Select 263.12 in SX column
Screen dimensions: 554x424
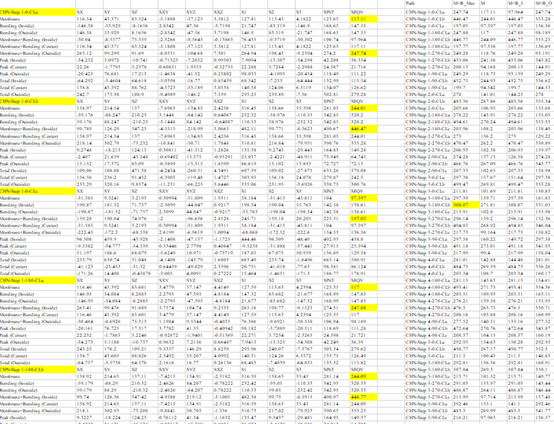[x=83, y=53]
